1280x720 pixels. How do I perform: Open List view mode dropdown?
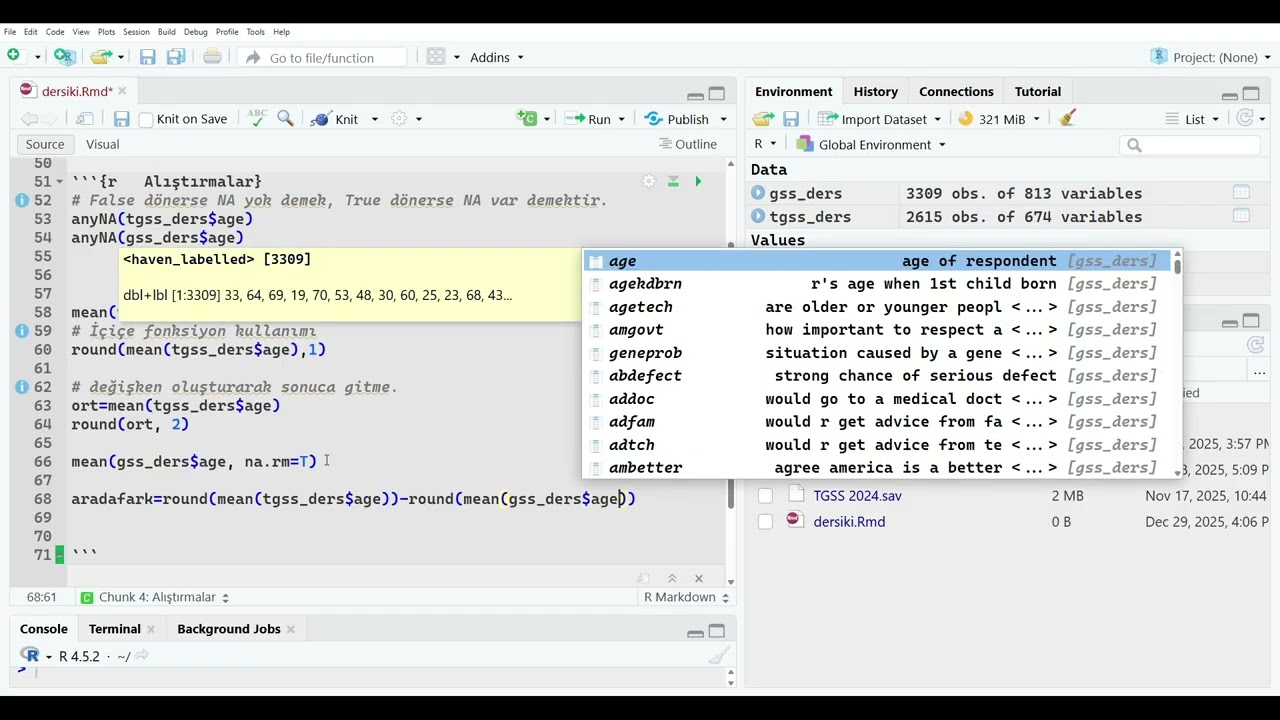pyautogui.click(x=1192, y=119)
